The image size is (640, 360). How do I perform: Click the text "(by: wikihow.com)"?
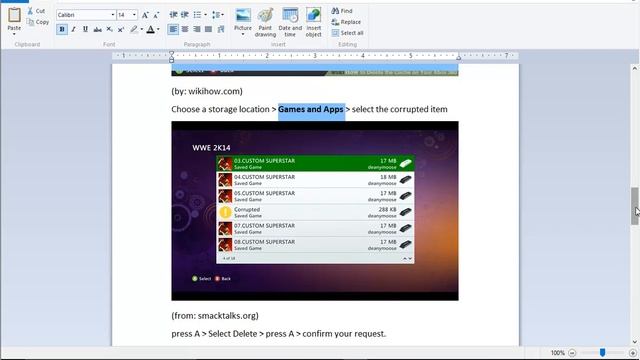point(207,91)
